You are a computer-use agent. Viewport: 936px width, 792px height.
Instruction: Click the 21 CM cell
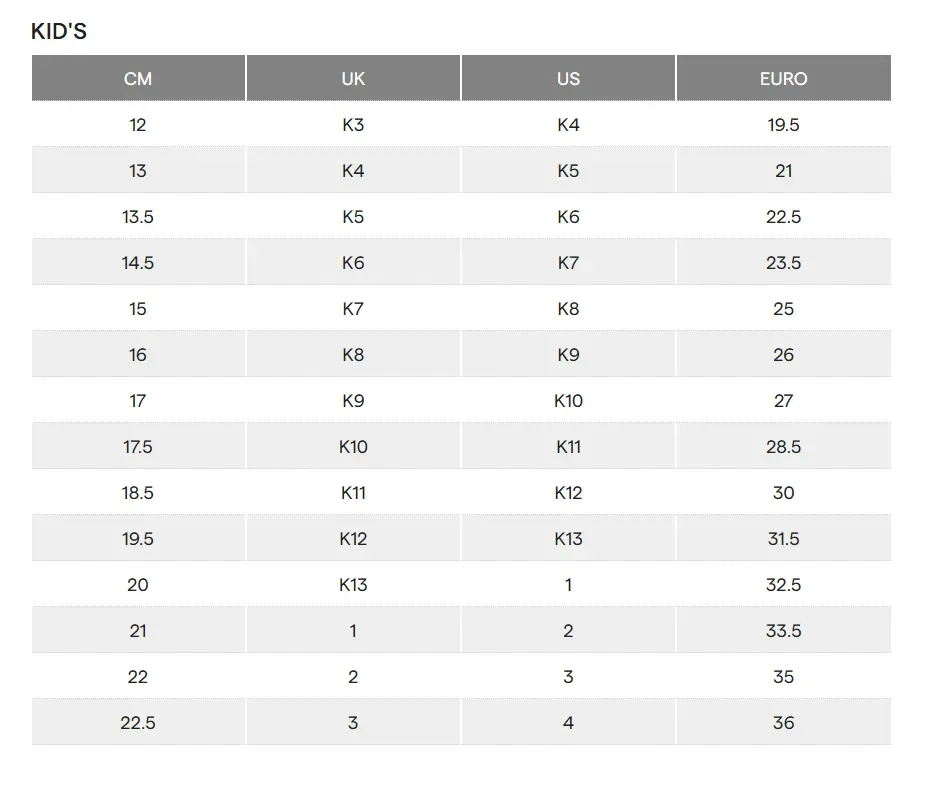pyautogui.click(x=138, y=631)
